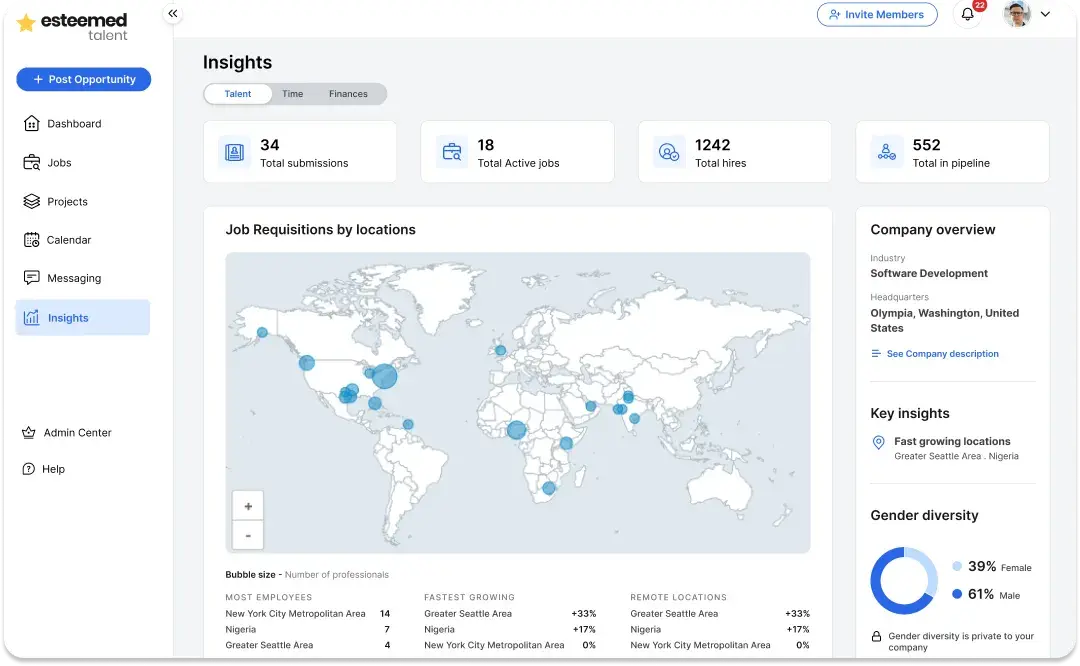Click the notifications bell icon
The image size is (1080, 666).
click(967, 16)
